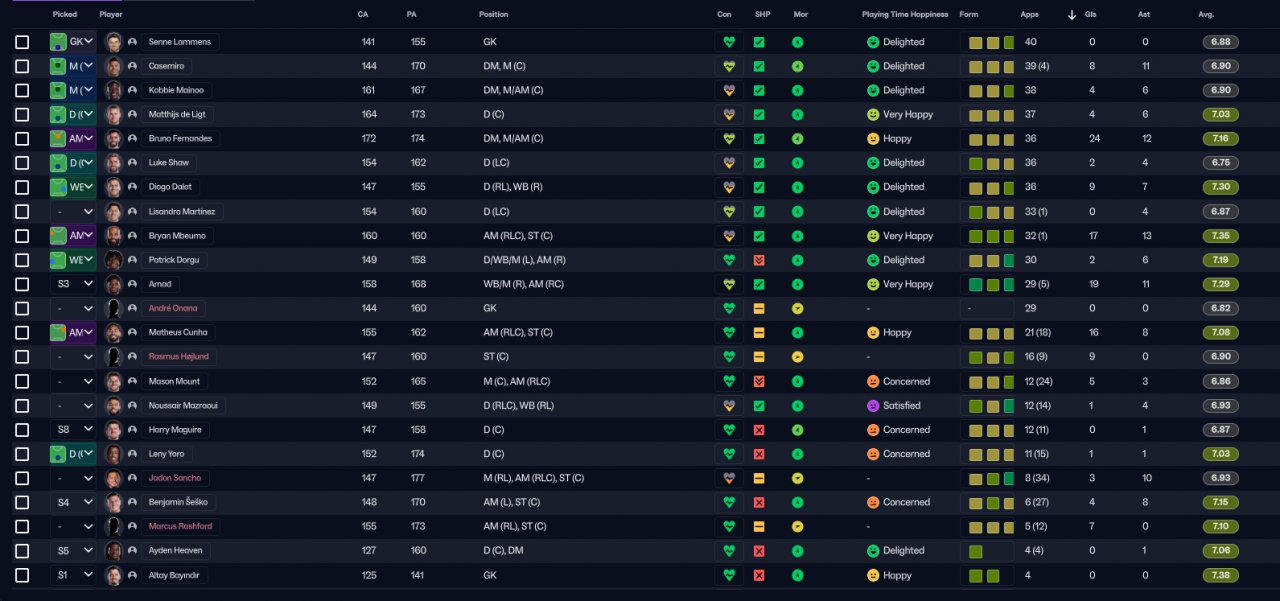Sort by the Avg. rating header

coord(1206,15)
